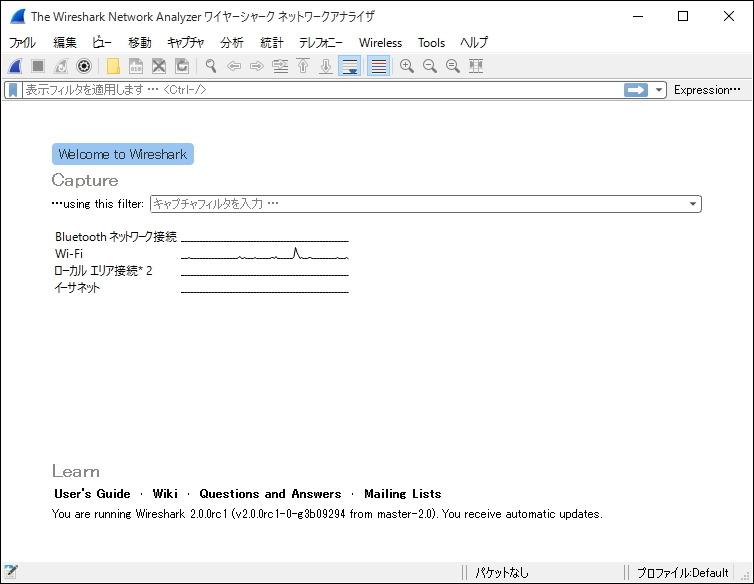Apply display filter arrow button

pyautogui.click(x=636, y=90)
